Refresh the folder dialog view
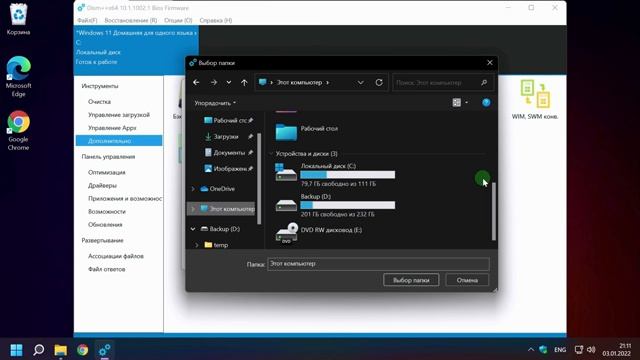 [379, 82]
